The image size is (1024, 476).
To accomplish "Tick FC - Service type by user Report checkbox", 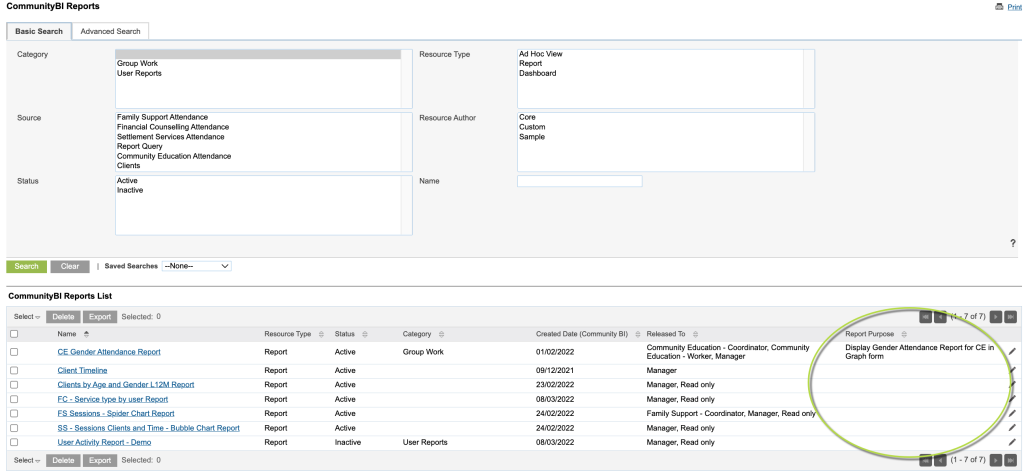I will point(14,399).
